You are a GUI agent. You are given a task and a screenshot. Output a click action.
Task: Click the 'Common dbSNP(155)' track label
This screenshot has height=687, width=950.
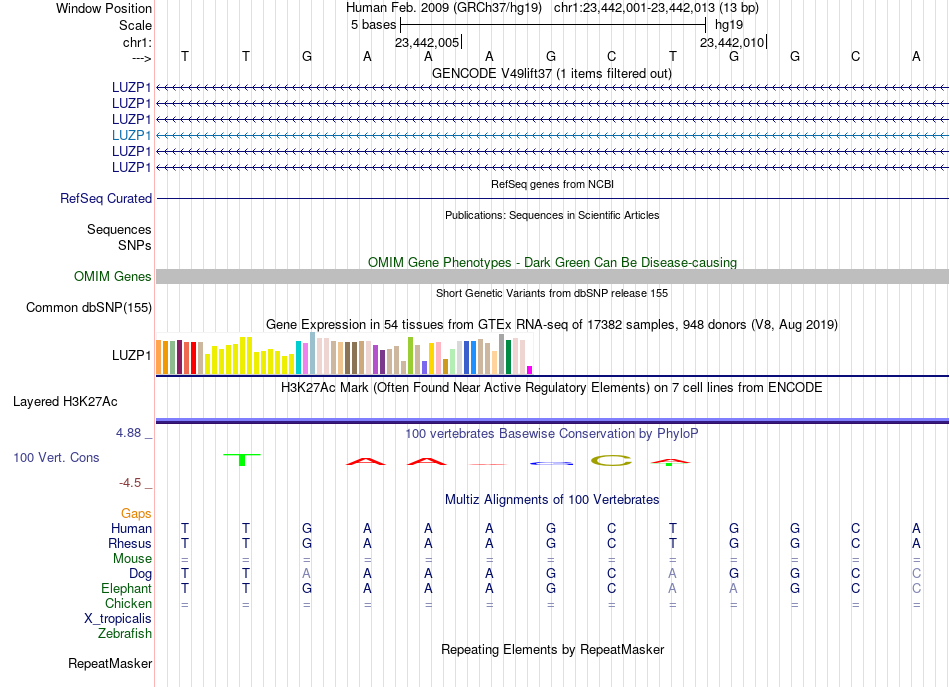click(x=89, y=307)
